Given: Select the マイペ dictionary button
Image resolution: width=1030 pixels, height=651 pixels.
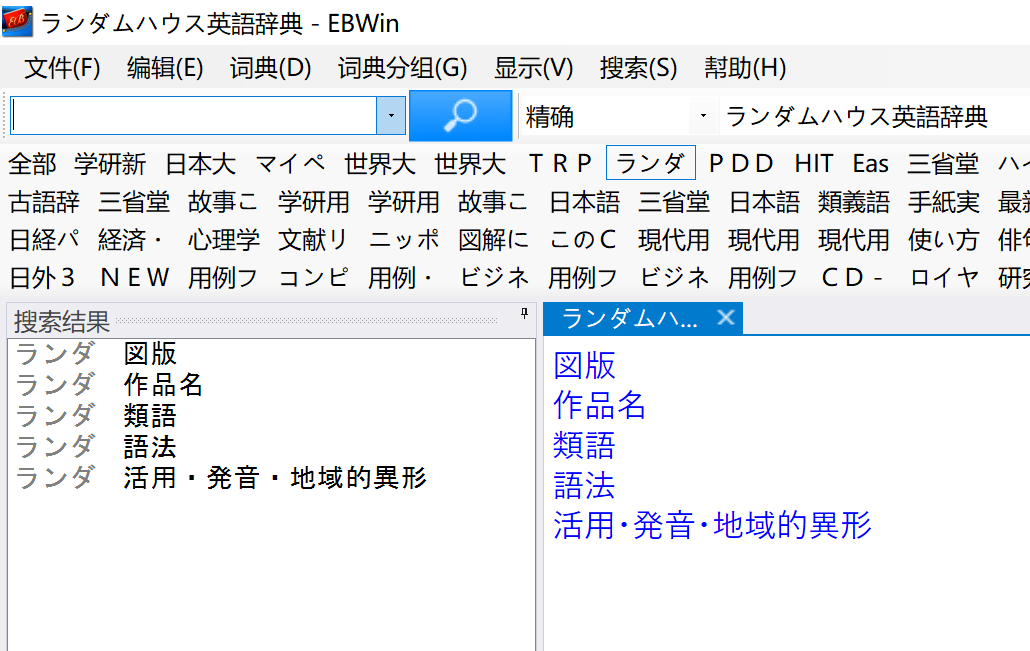Looking at the screenshot, I should 290,163.
